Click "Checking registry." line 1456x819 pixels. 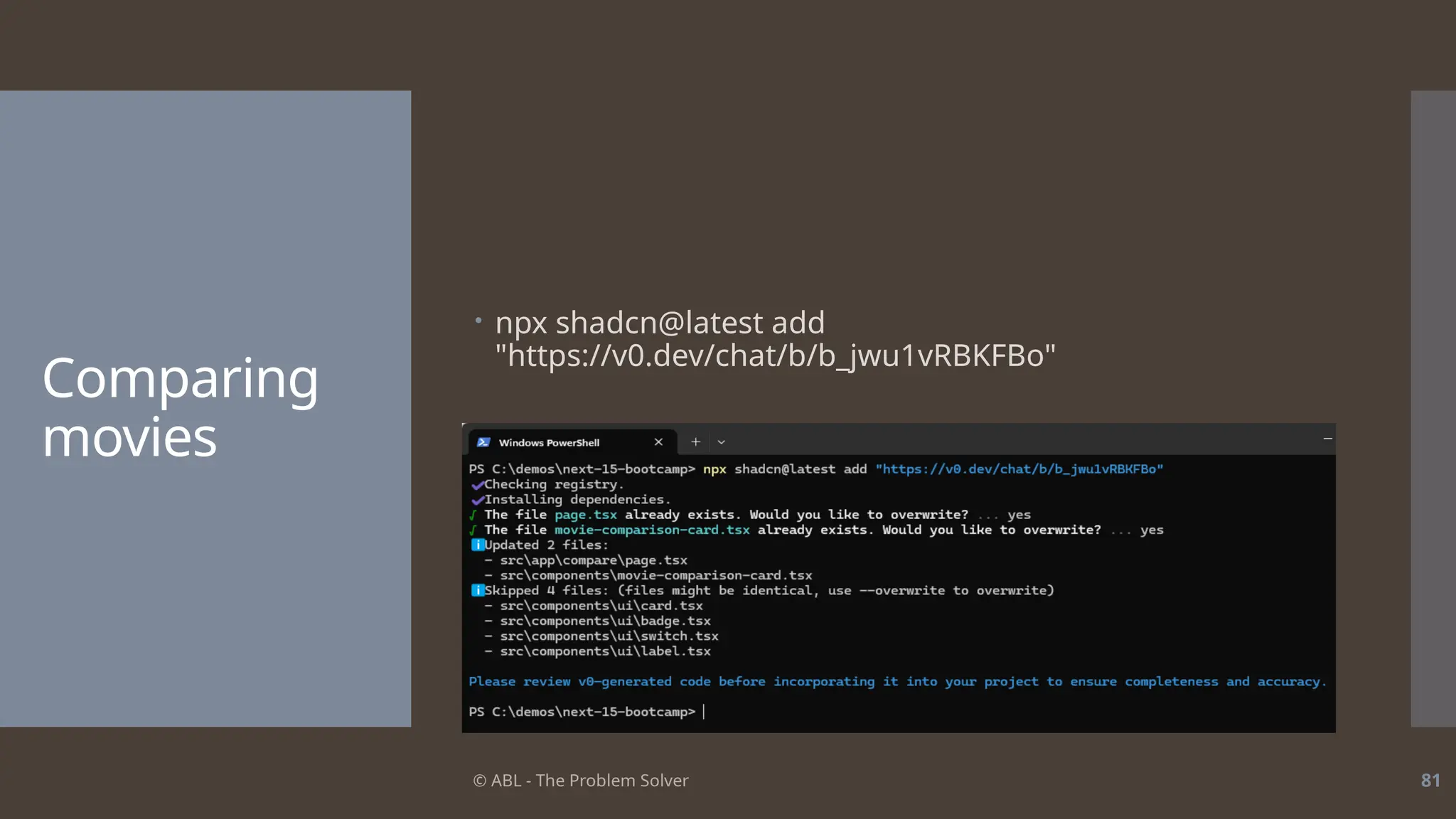(554, 484)
